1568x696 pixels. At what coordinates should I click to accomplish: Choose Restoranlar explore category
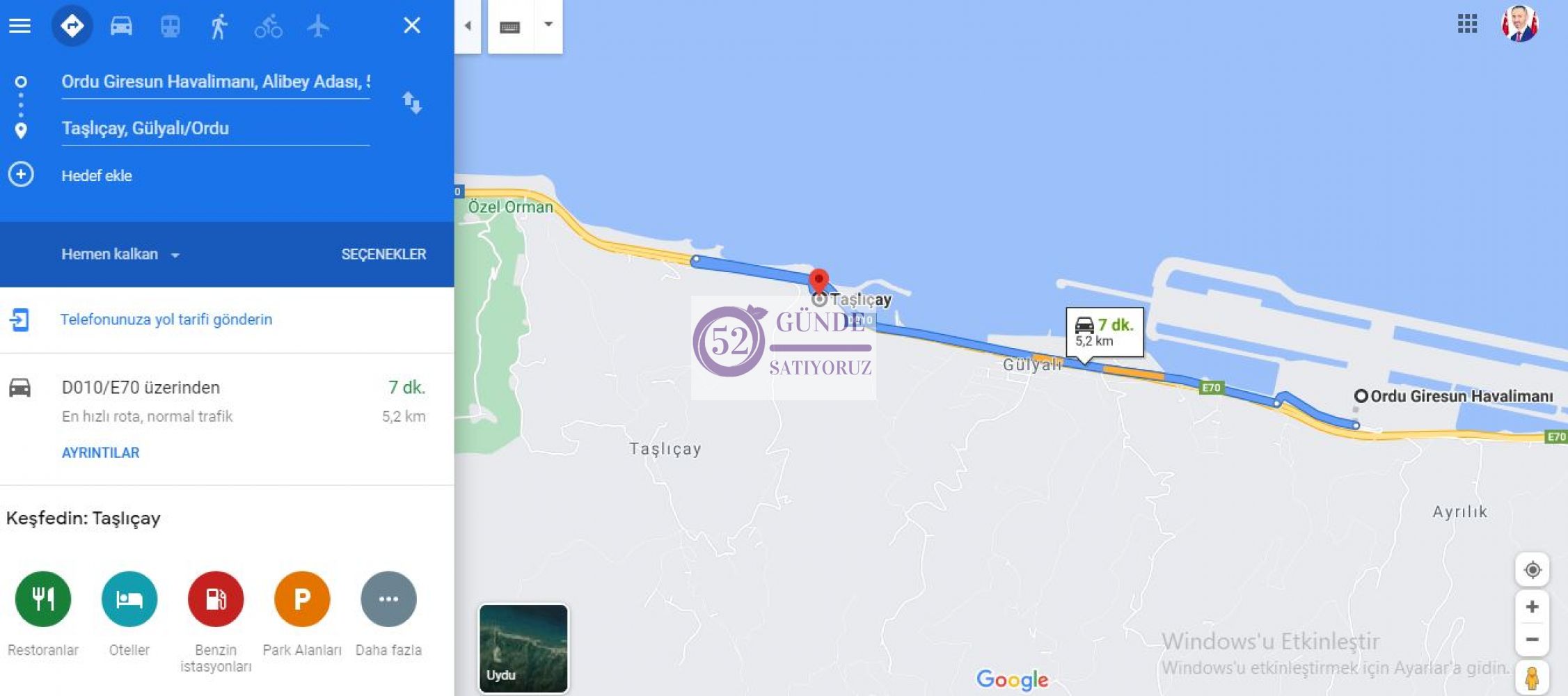click(43, 614)
